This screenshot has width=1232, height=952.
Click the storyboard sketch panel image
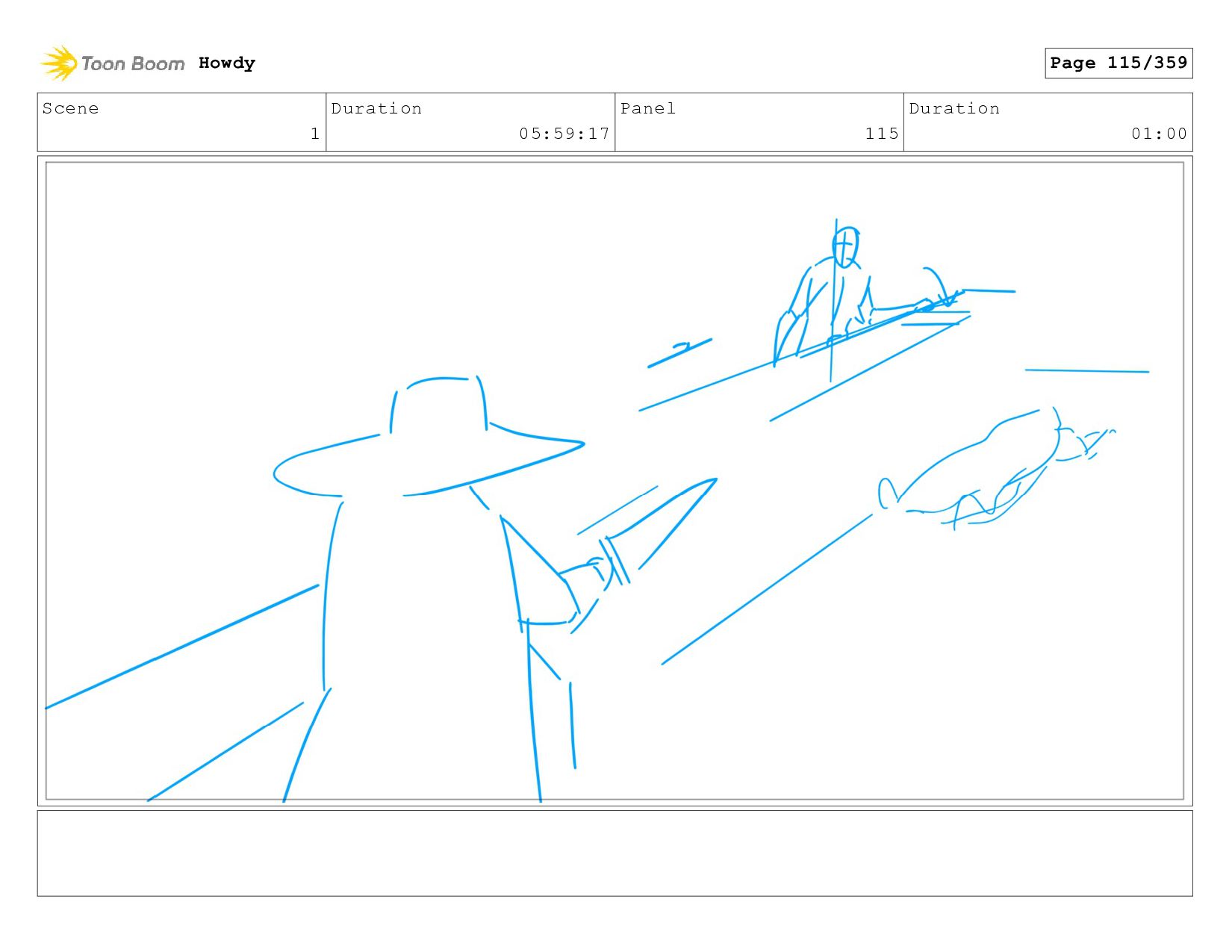615,481
